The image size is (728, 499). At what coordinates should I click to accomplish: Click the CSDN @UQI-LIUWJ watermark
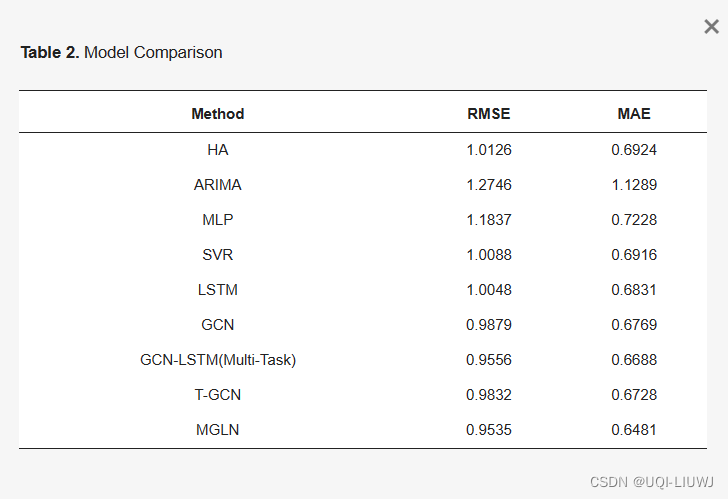(654, 482)
